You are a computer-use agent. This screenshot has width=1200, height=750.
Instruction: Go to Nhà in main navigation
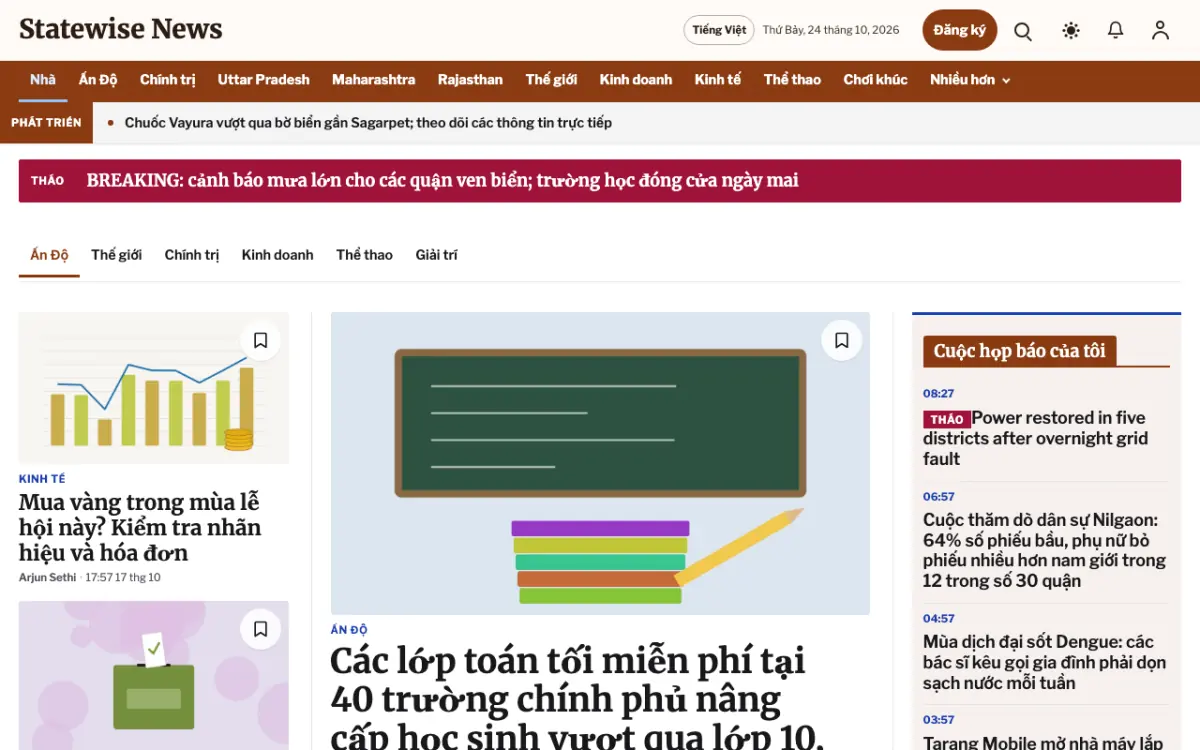tap(43, 80)
